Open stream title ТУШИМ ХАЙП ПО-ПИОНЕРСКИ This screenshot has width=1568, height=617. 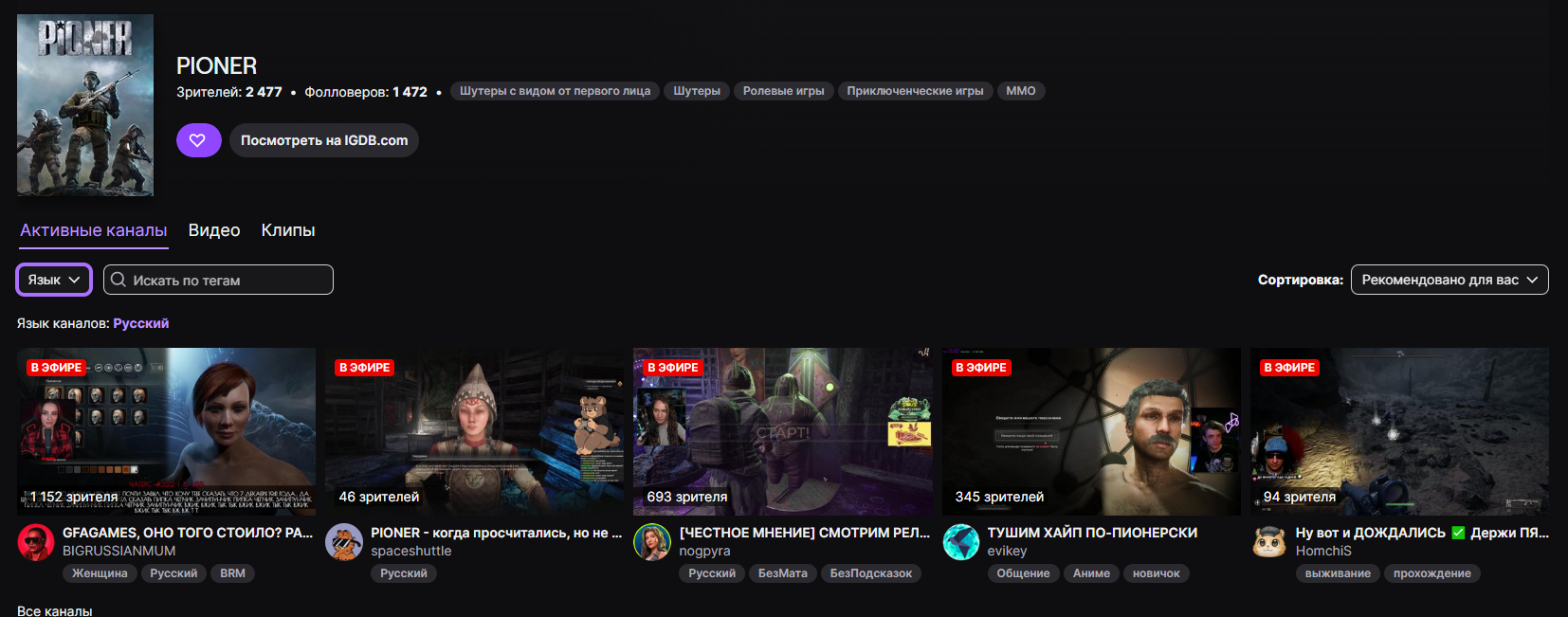[x=1092, y=533]
